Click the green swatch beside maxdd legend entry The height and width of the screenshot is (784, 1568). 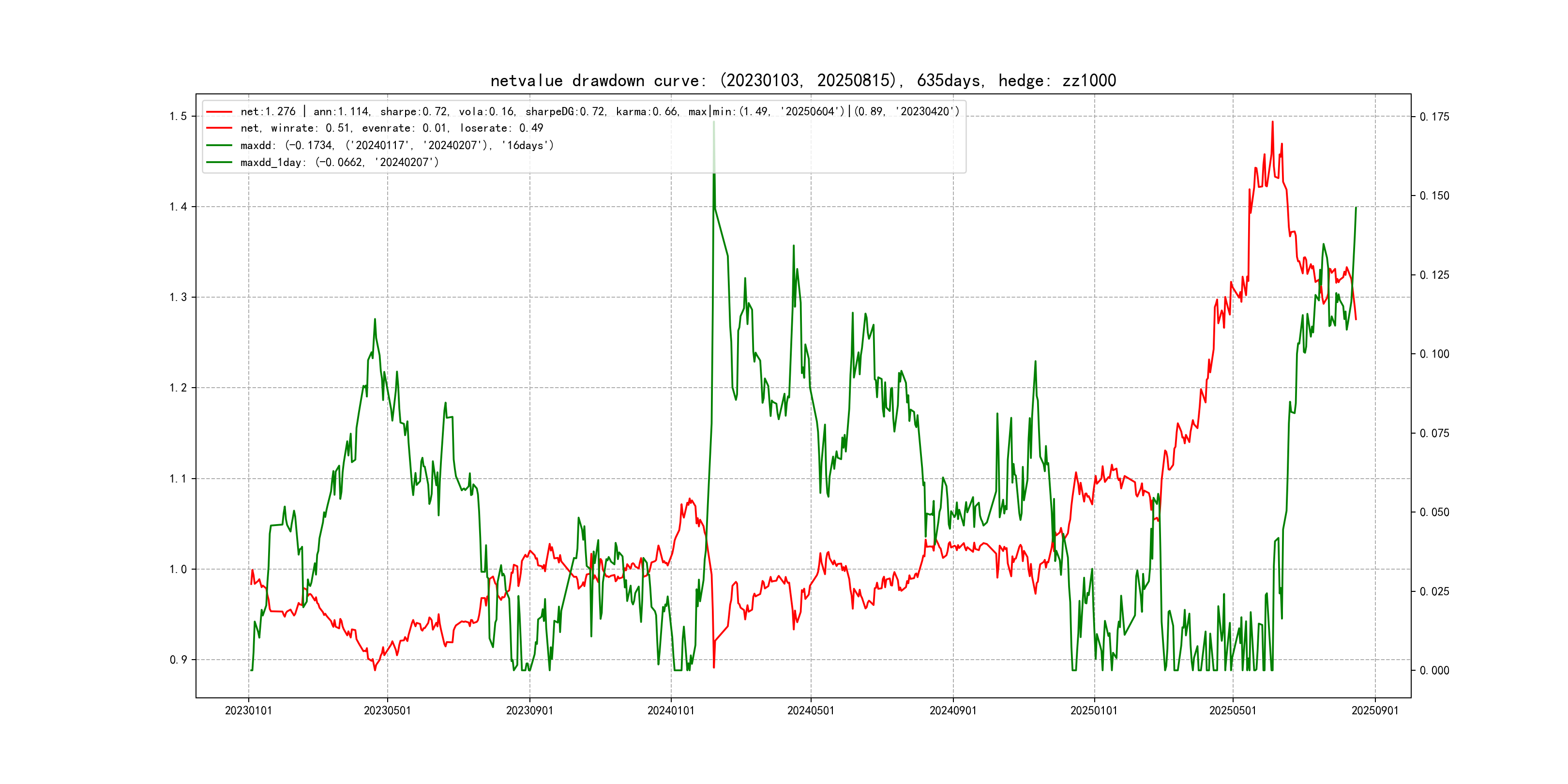219,145
